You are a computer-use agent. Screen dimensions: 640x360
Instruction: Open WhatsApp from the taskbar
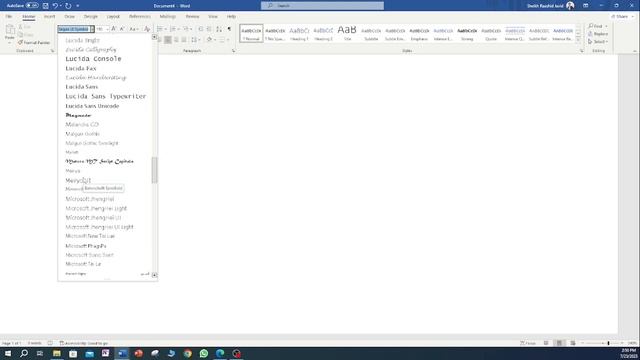(204, 353)
